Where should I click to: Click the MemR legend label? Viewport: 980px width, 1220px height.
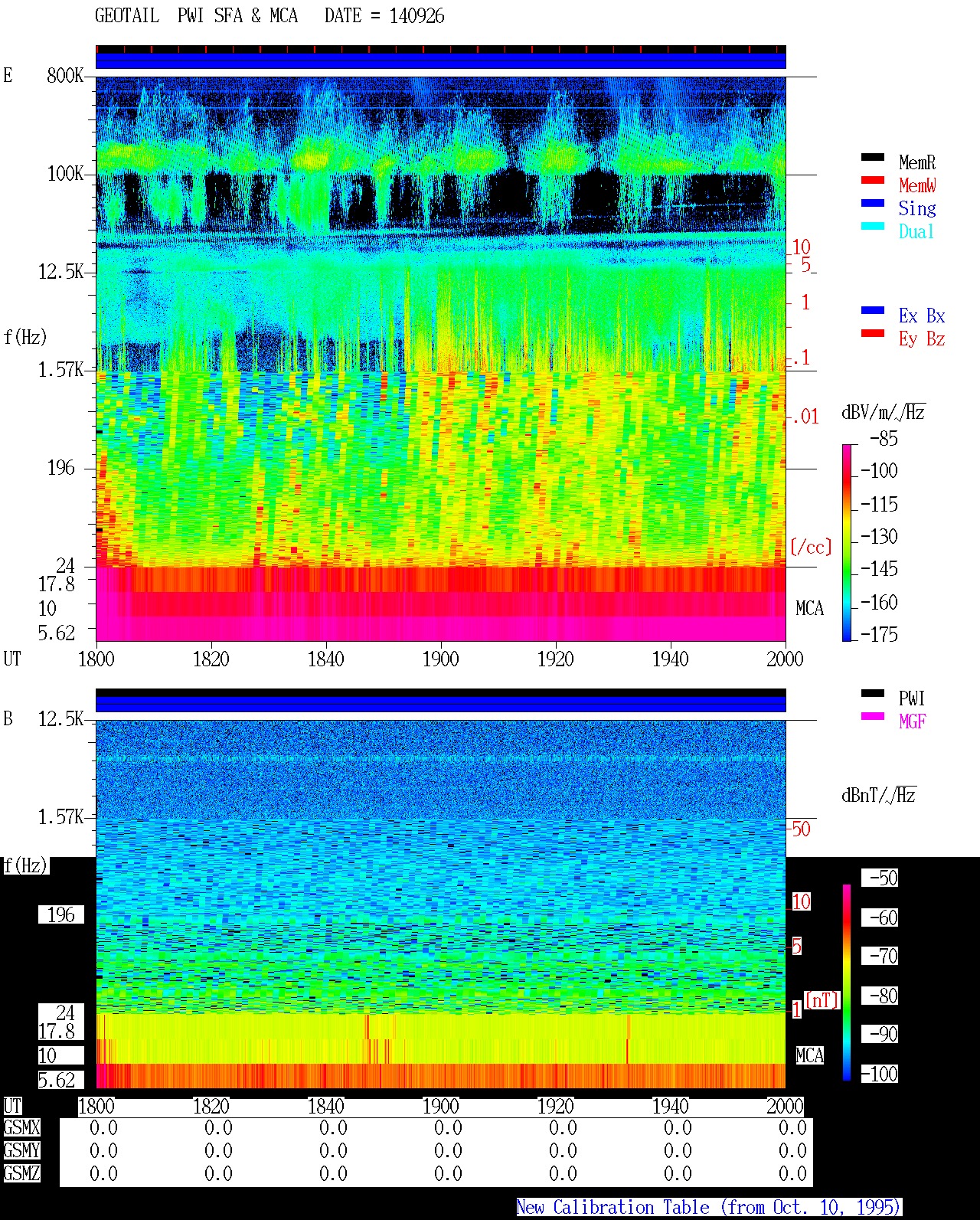pyautogui.click(x=917, y=162)
